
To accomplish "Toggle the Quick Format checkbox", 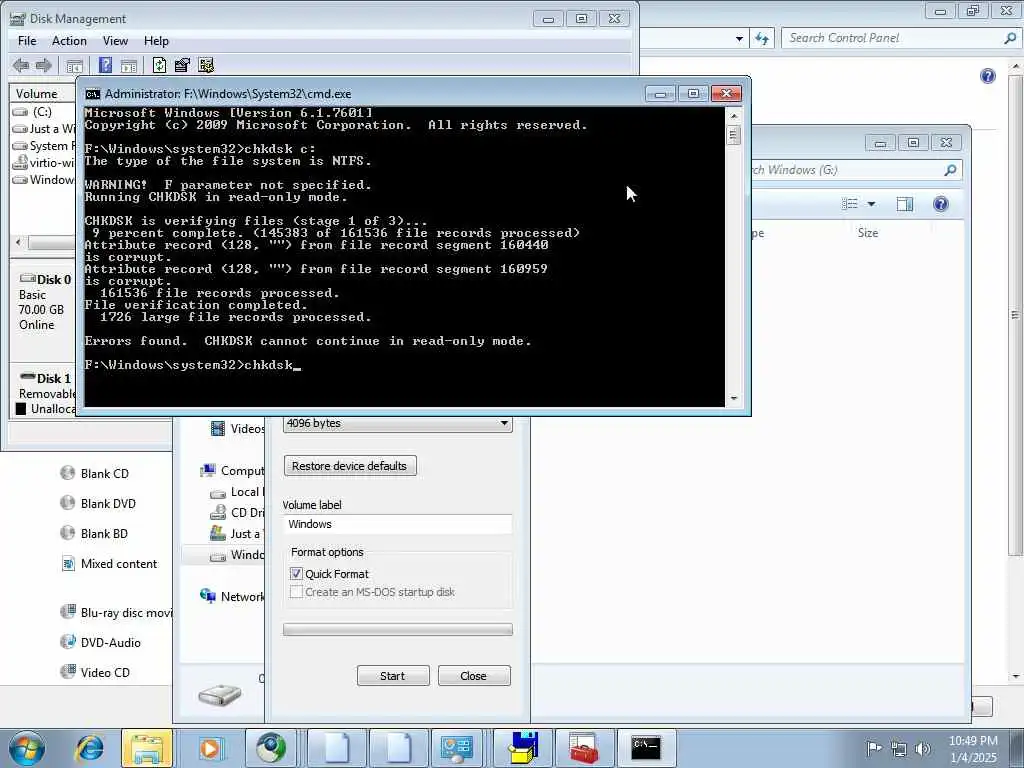I will click(296, 574).
